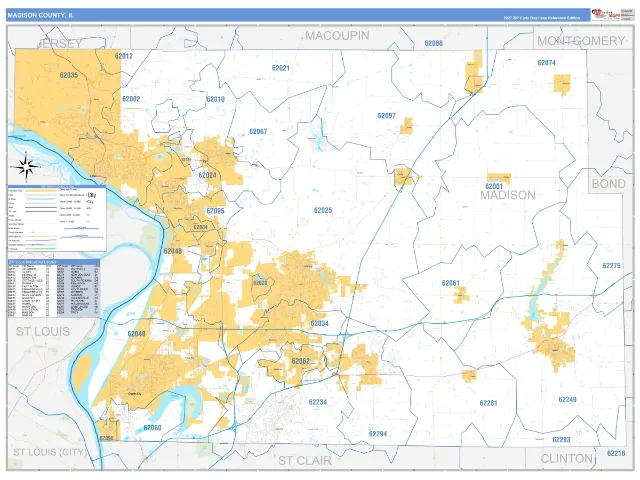Image resolution: width=640 pixels, height=480 pixels.
Task: Click the ST LOUIS county label
Action: point(43,332)
